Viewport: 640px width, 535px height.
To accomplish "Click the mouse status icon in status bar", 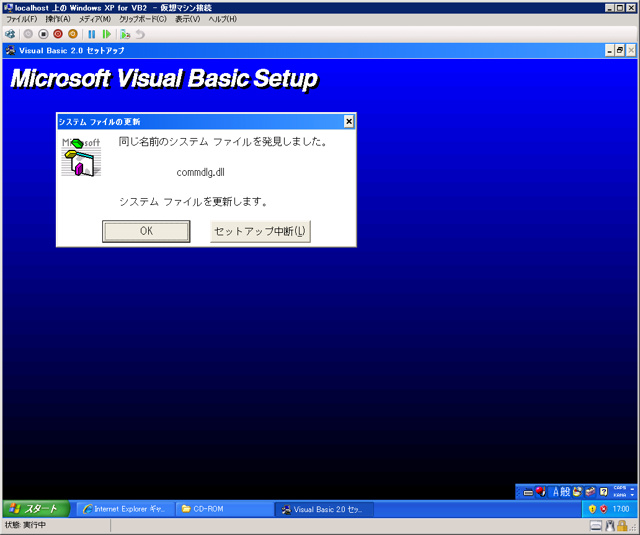I will pyautogui.click(x=610, y=526).
